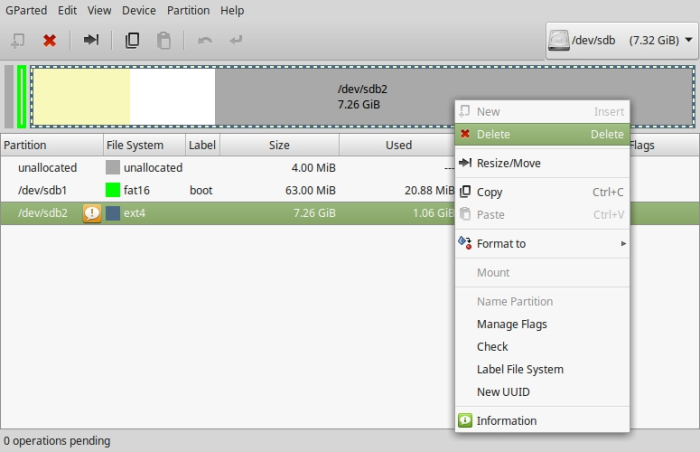
Task: Click the Apply all operations toolbar icon
Action: pyautogui.click(x=236, y=40)
